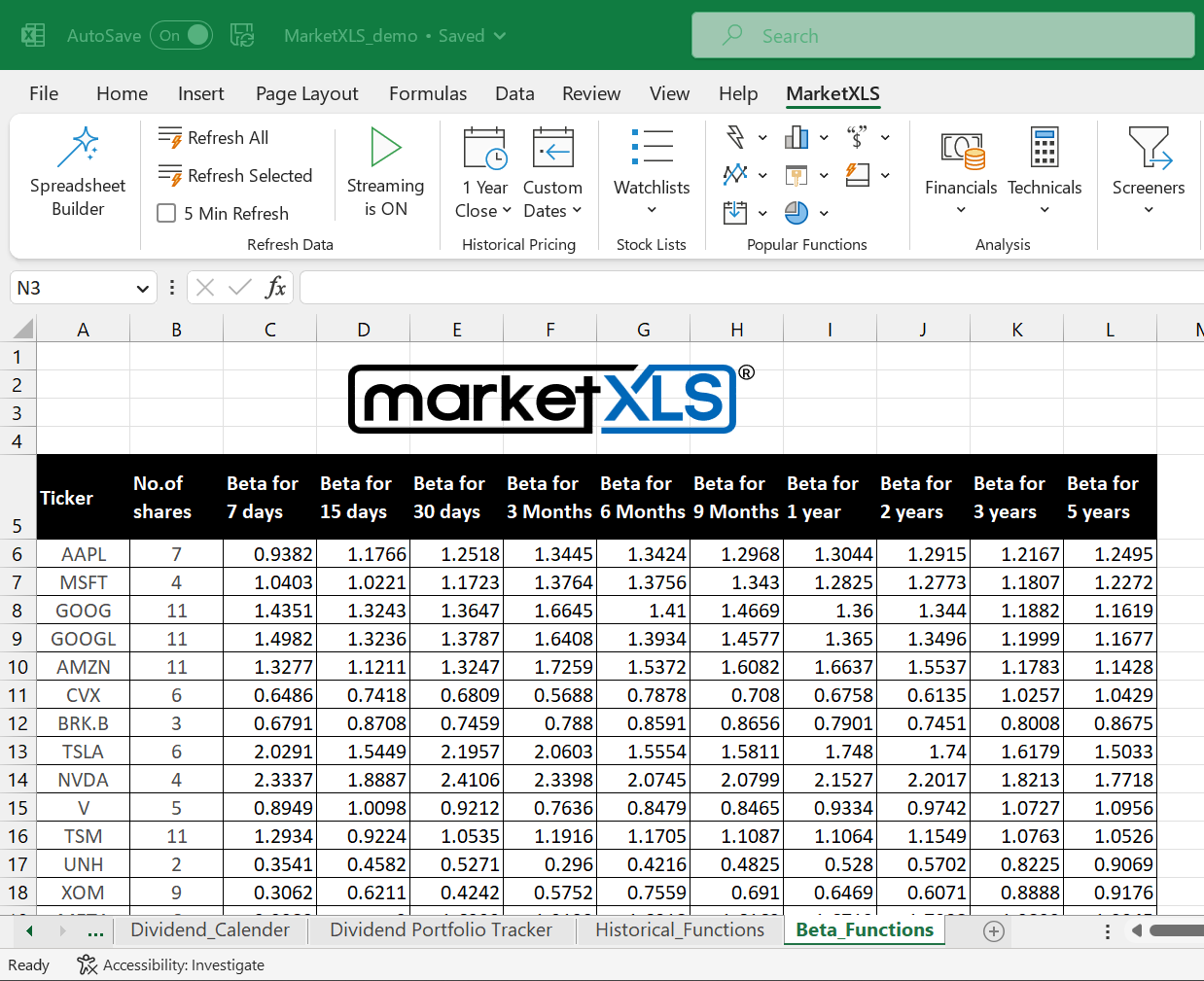The width and height of the screenshot is (1204, 981).
Task: Click the Refresh All button
Action: tap(214, 138)
